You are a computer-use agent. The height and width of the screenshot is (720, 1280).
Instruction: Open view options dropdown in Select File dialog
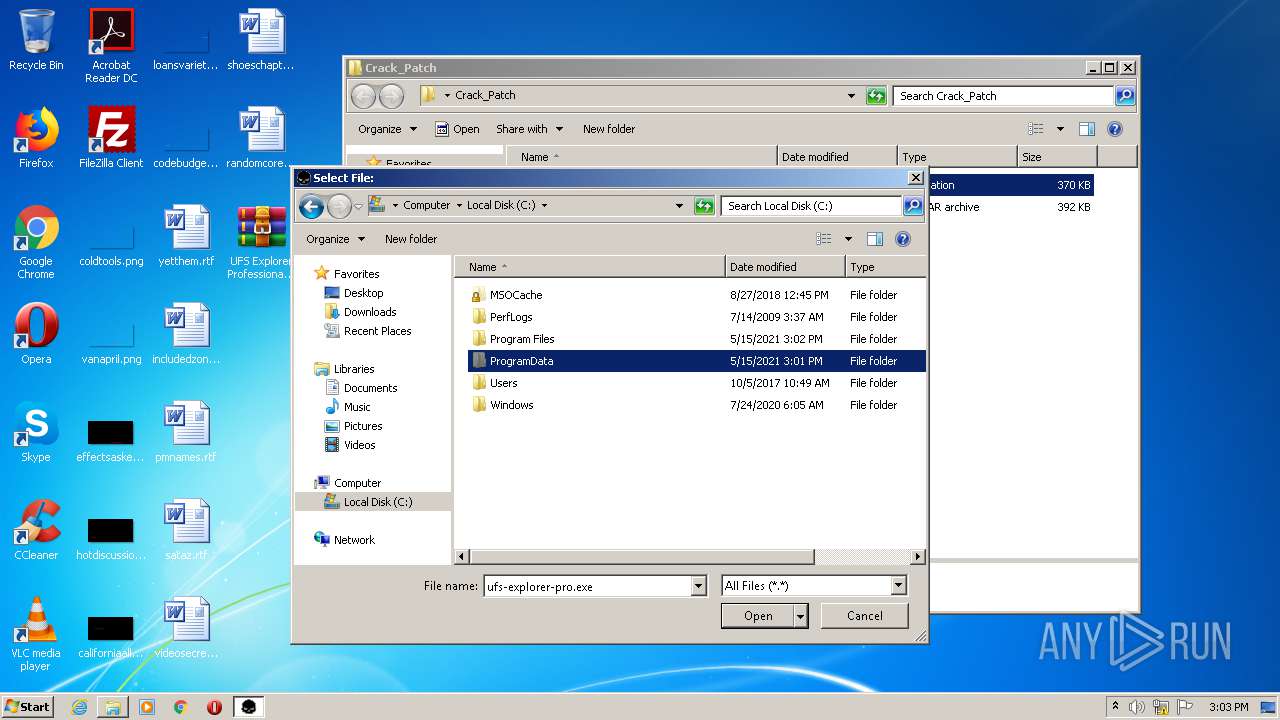click(848, 239)
